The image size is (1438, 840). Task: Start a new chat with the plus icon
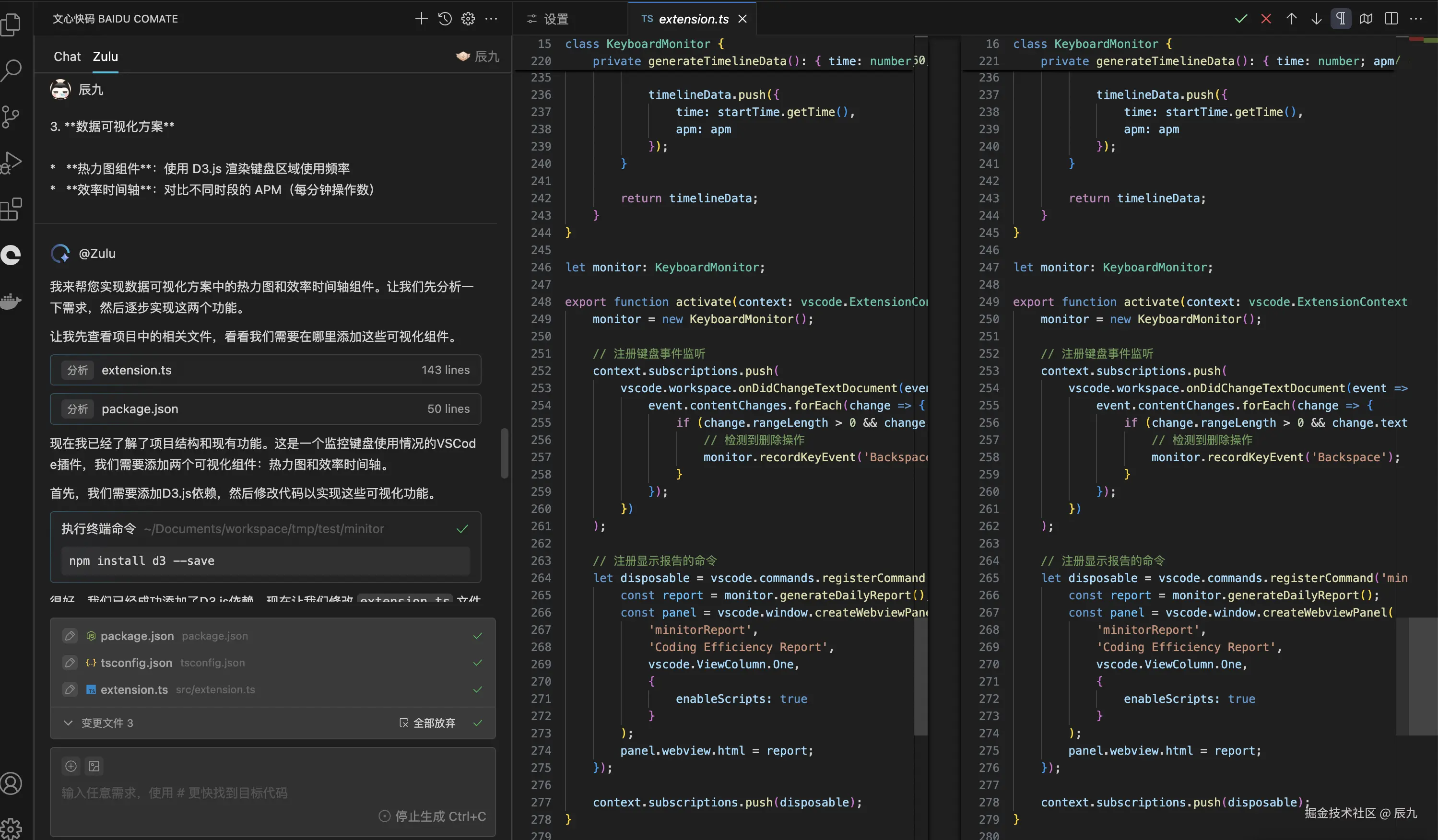click(421, 19)
